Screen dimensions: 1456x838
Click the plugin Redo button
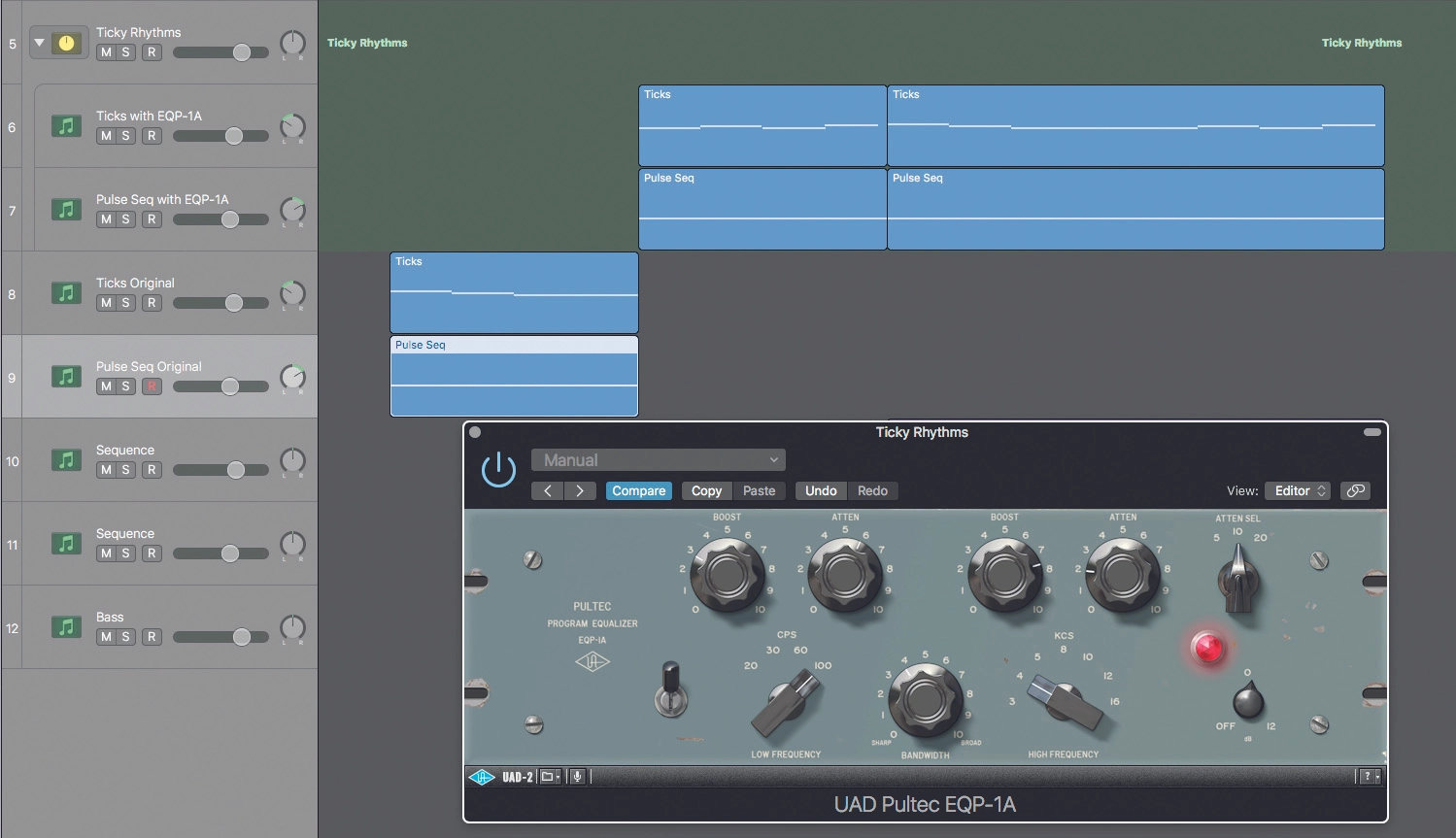click(x=872, y=490)
